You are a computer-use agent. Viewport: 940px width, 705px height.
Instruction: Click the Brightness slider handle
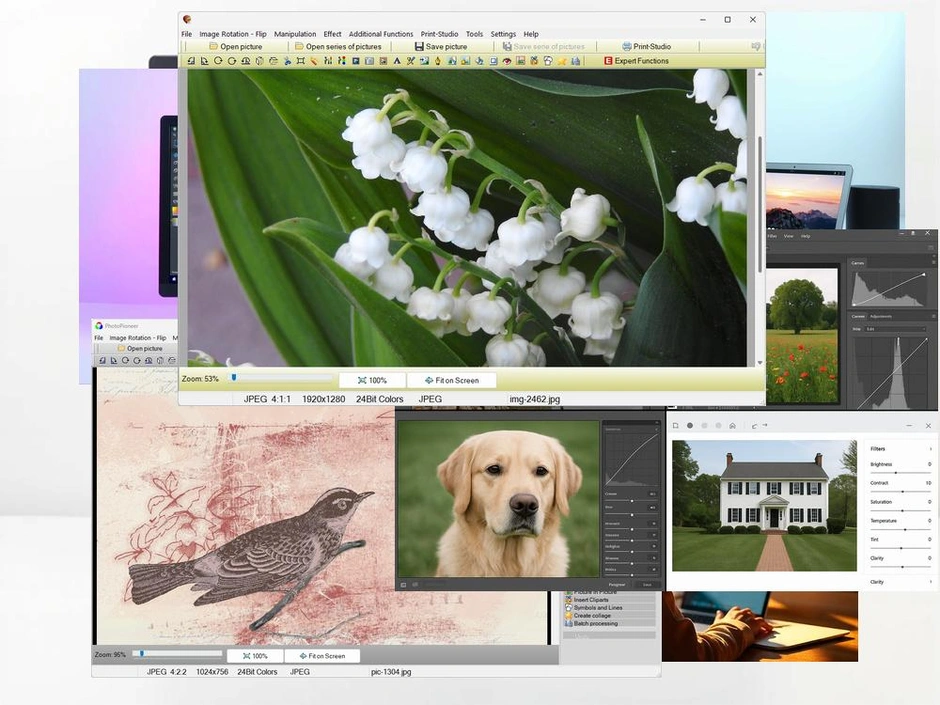(896, 472)
